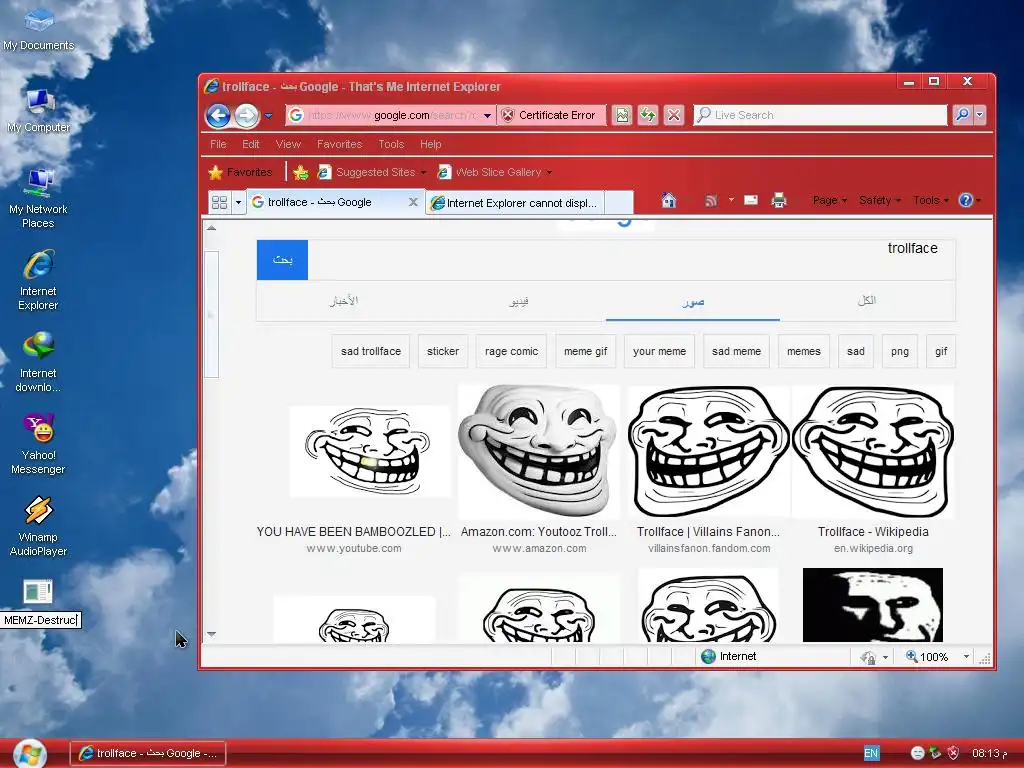Refresh the page with the green arrows icon
This screenshot has height=768, width=1024.
click(x=648, y=116)
